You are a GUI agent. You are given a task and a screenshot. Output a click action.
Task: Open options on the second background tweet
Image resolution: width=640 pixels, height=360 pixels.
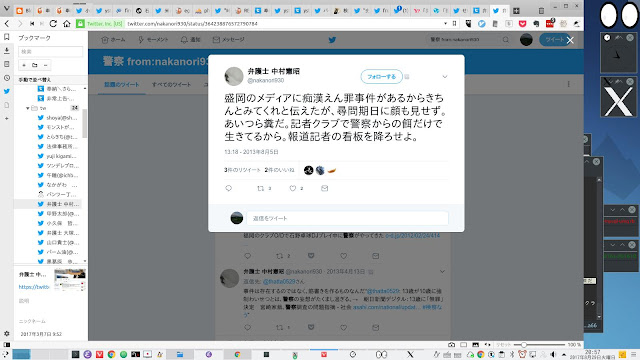442,271
